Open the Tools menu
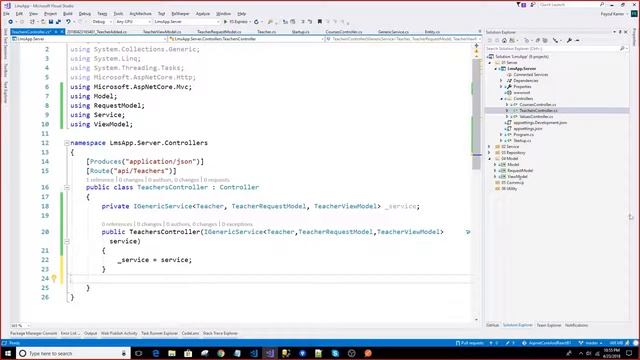The height and width of the screenshot is (360, 640). (x=118, y=14)
